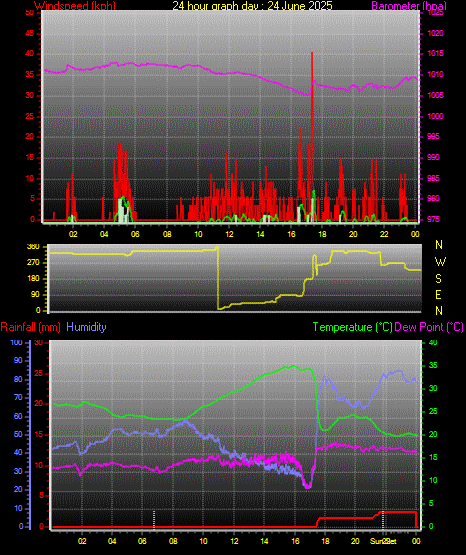Click the "24 hour graph day : 24 June 2025" title
This screenshot has width=466, height=555.
pyautogui.click(x=252, y=6)
